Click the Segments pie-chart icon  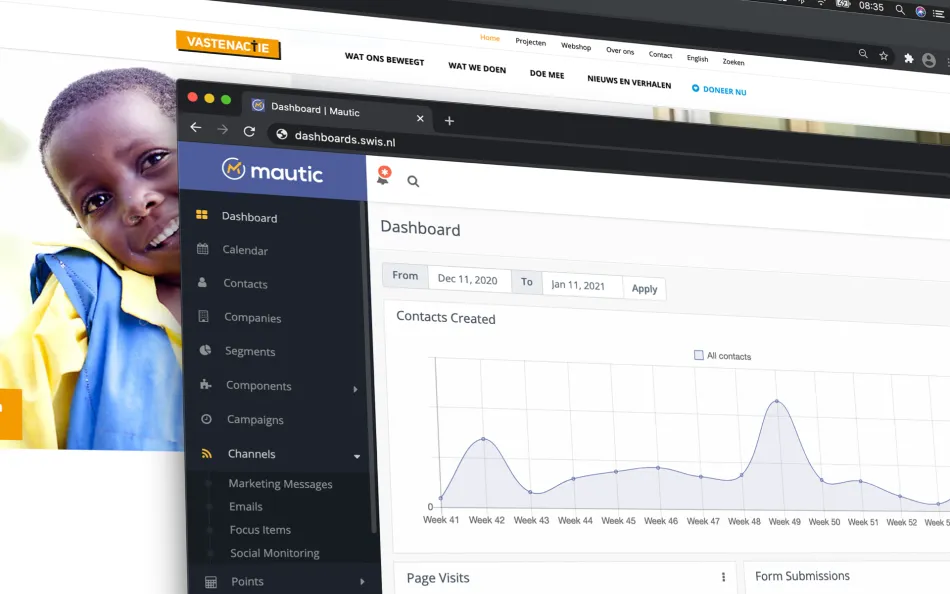204,351
